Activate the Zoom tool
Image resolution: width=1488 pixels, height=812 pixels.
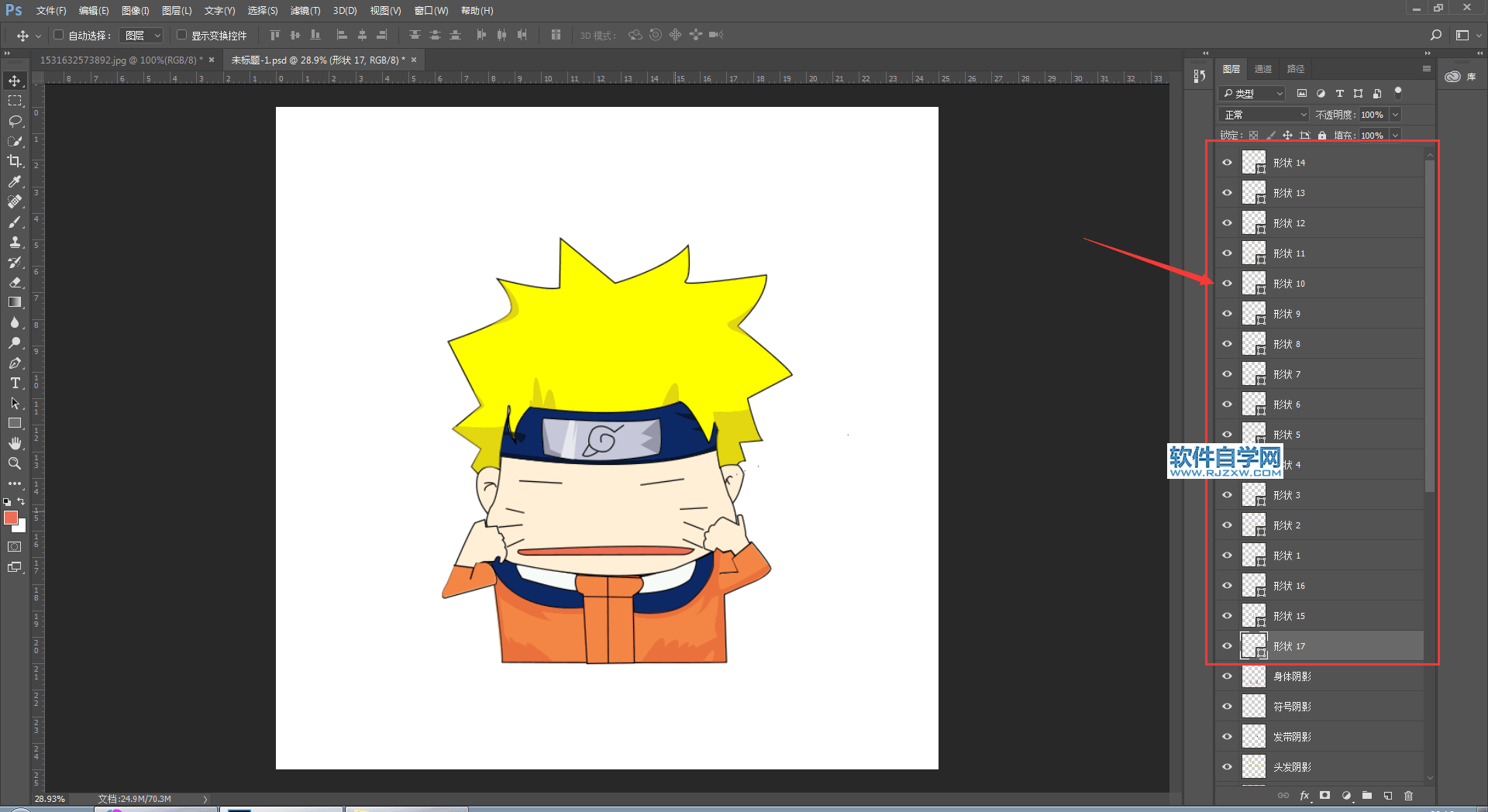15,463
